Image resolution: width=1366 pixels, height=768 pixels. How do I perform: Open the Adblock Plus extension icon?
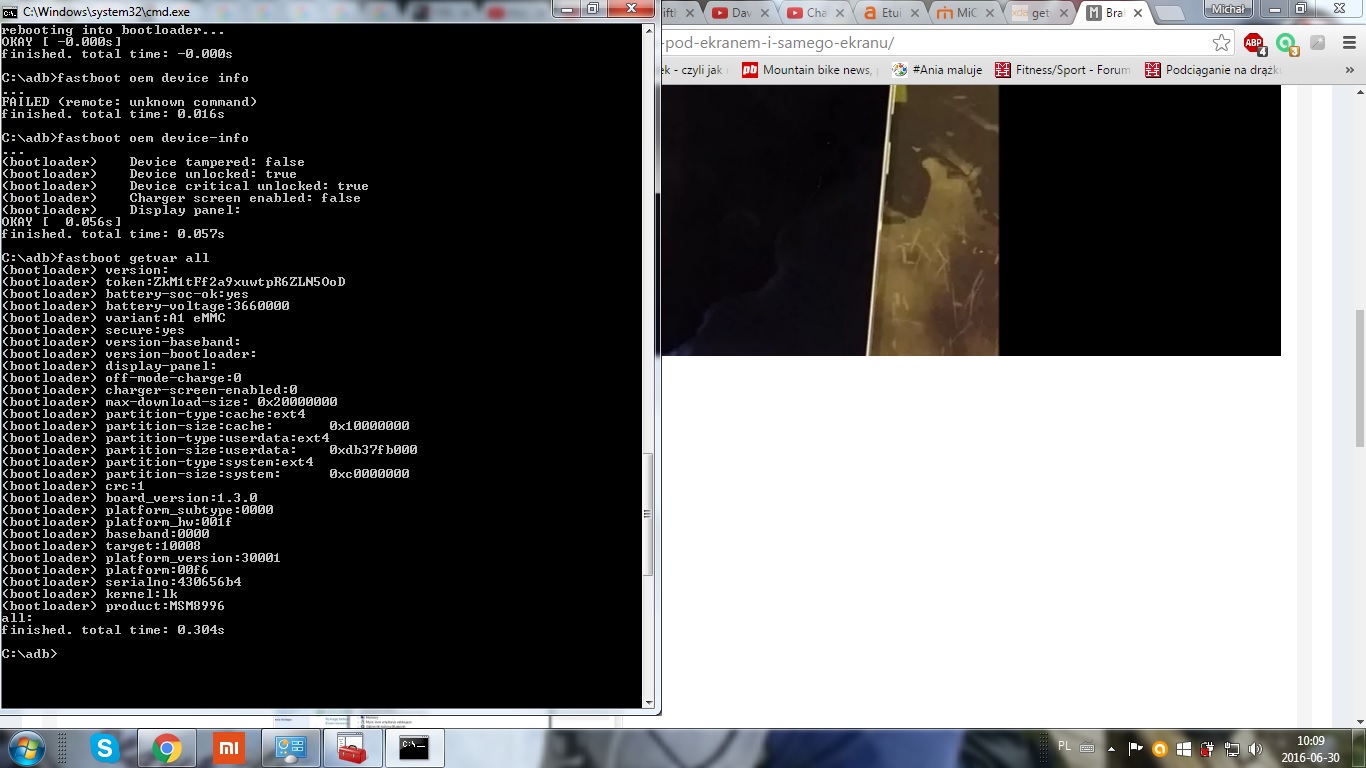click(1254, 43)
